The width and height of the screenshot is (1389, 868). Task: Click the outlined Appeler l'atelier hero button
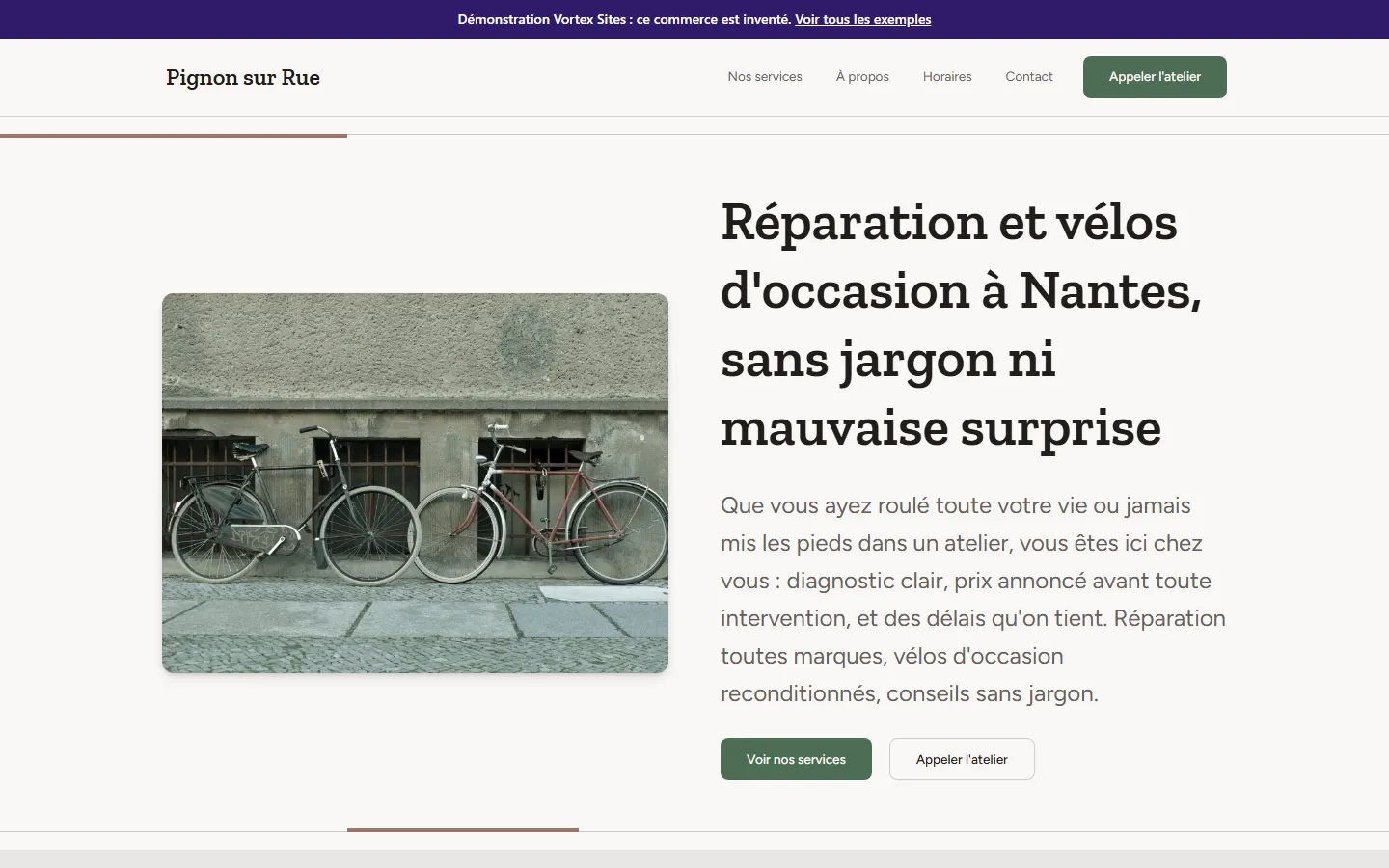tap(962, 759)
